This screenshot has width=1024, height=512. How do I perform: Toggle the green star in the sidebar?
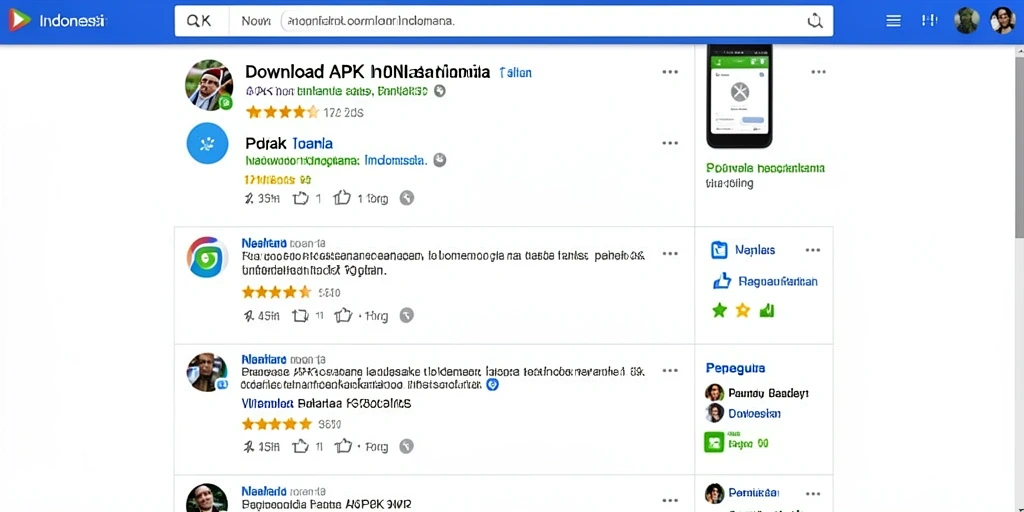[719, 310]
